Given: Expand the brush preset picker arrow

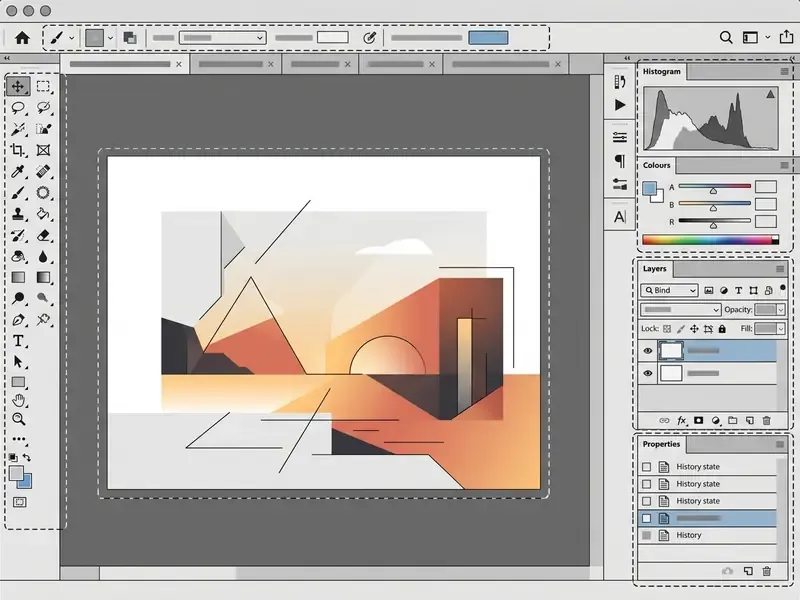Looking at the screenshot, I should (71, 38).
